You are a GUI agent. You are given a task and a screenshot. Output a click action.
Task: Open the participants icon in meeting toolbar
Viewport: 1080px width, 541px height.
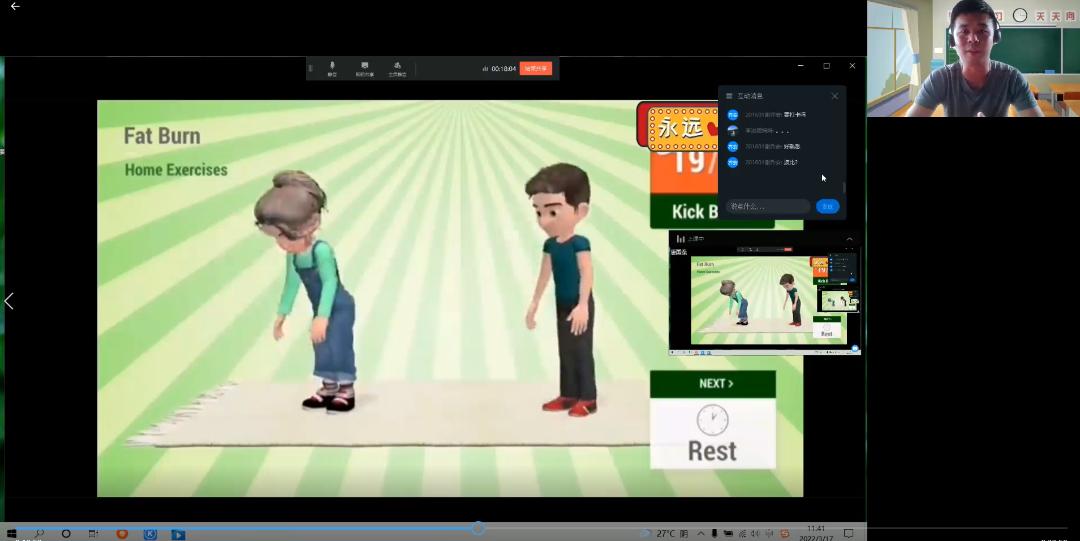tap(397, 68)
